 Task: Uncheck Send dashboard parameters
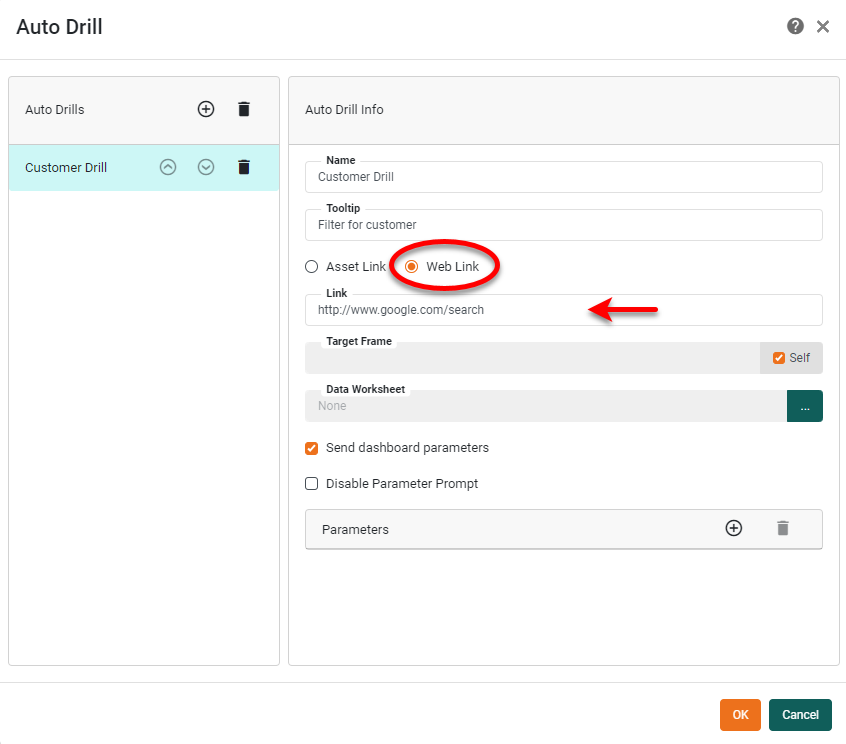click(312, 448)
